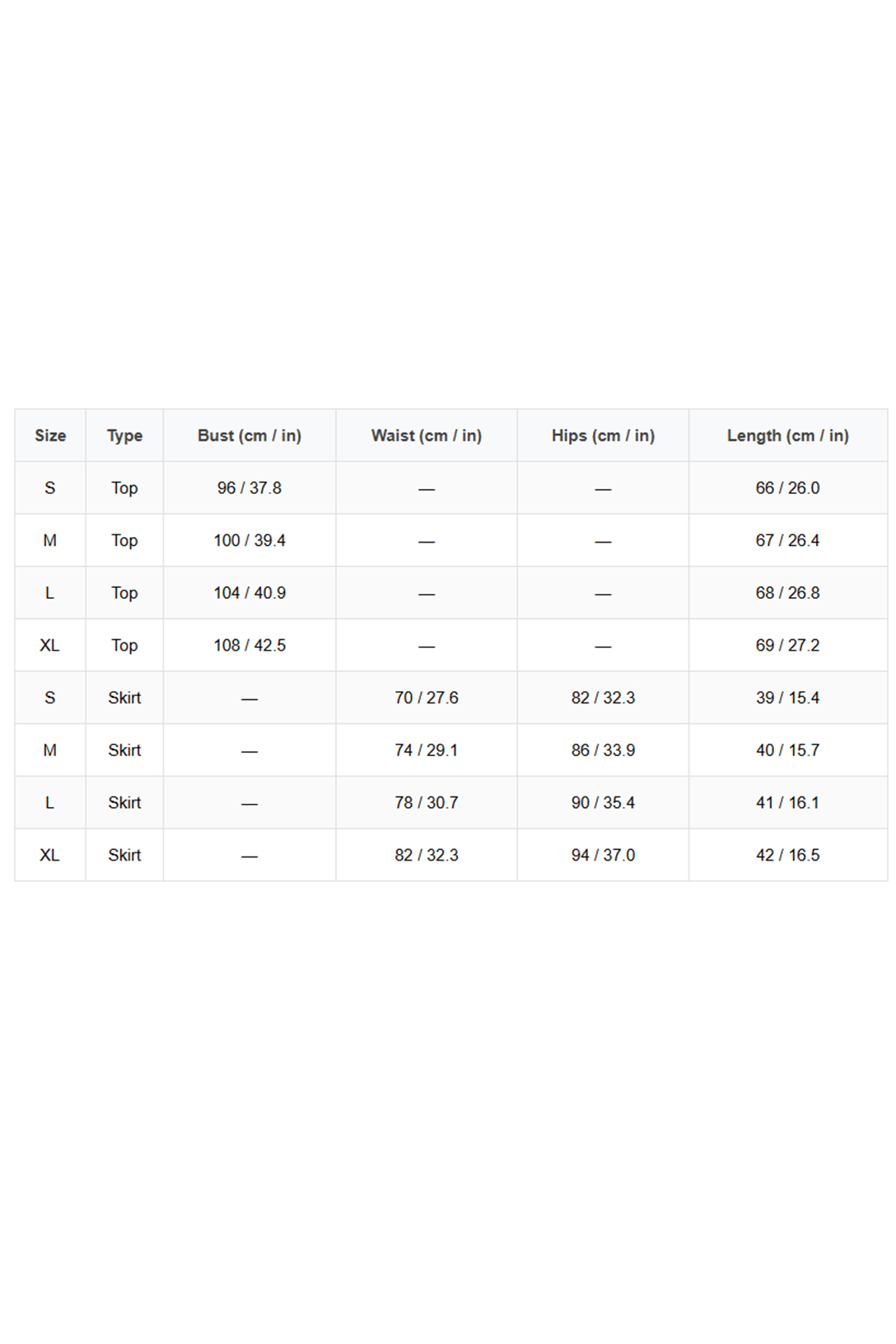Select the 74 / 29.1 waist cell
The width and height of the screenshot is (896, 1344).
[427, 750]
